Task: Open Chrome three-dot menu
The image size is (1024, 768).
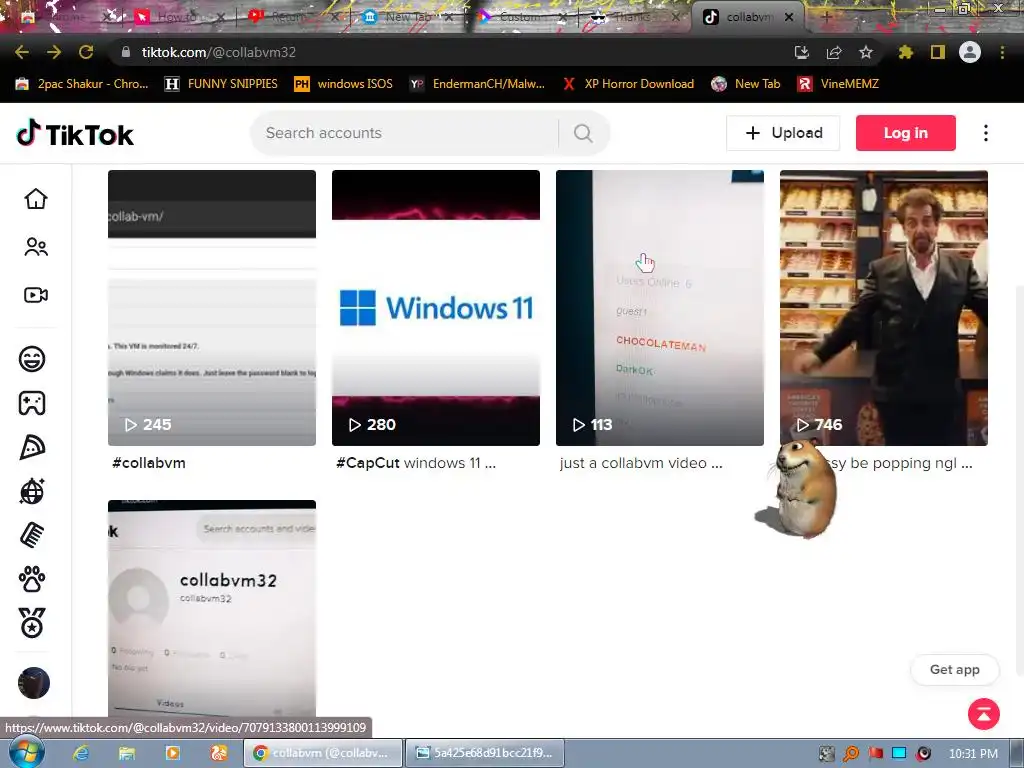Action: (x=1002, y=52)
